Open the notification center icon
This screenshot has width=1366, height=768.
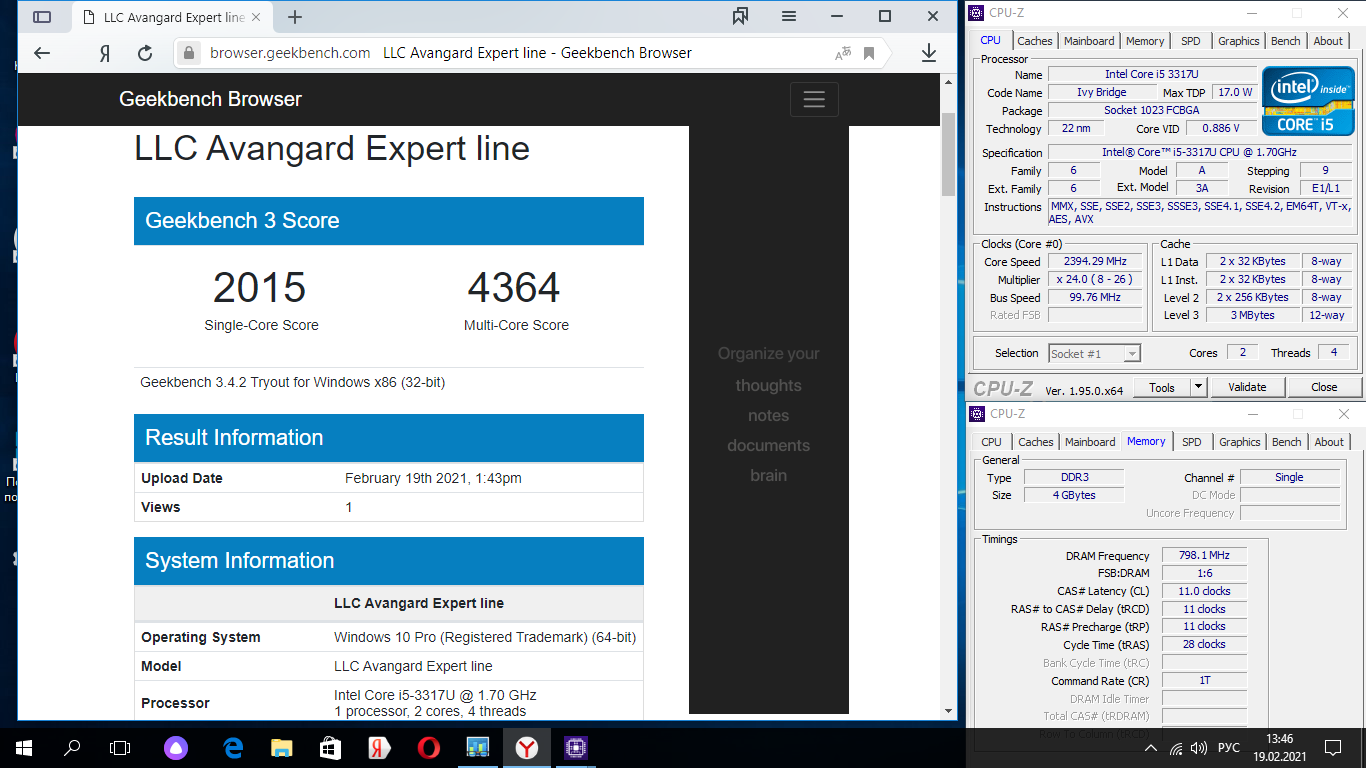[1332, 748]
